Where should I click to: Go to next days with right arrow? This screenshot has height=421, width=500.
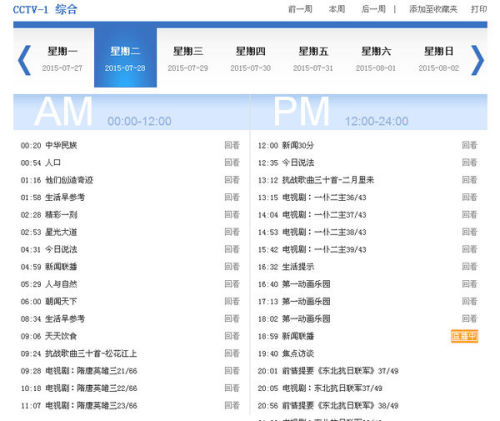click(x=477, y=60)
